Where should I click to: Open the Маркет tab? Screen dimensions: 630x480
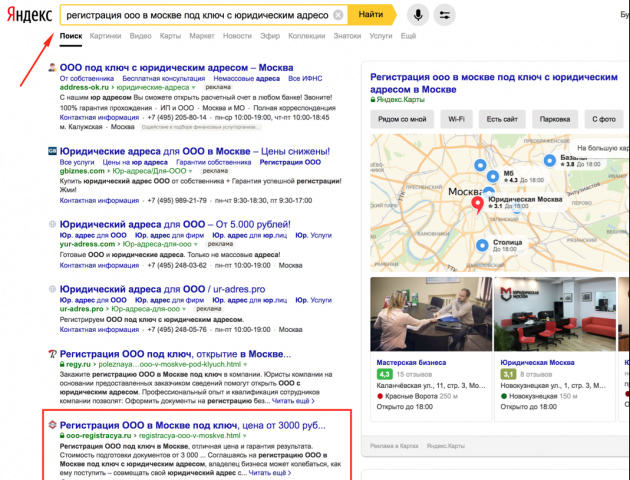click(202, 36)
